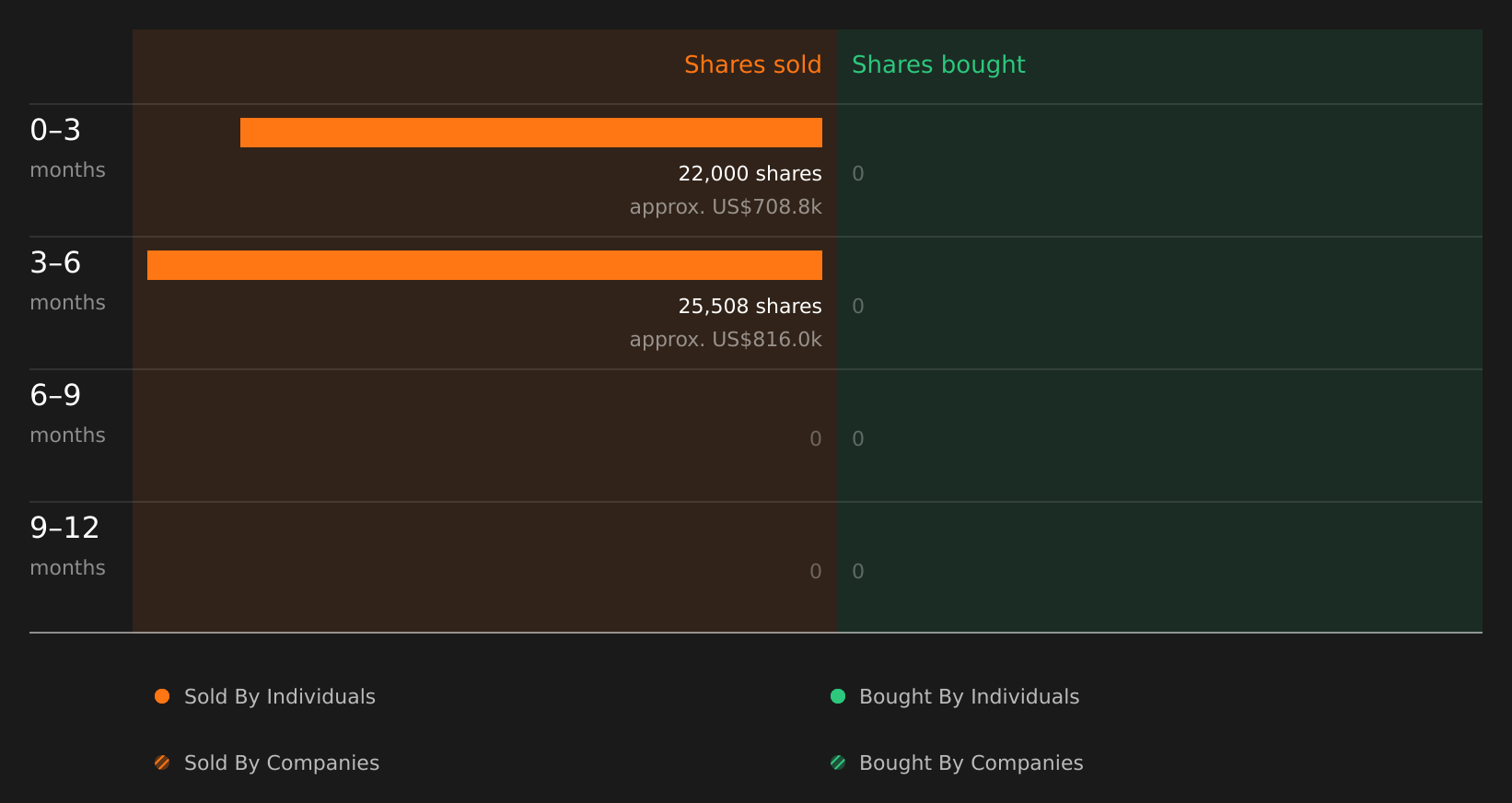Click the bought 0 in 3–6 months row

[x=858, y=307]
